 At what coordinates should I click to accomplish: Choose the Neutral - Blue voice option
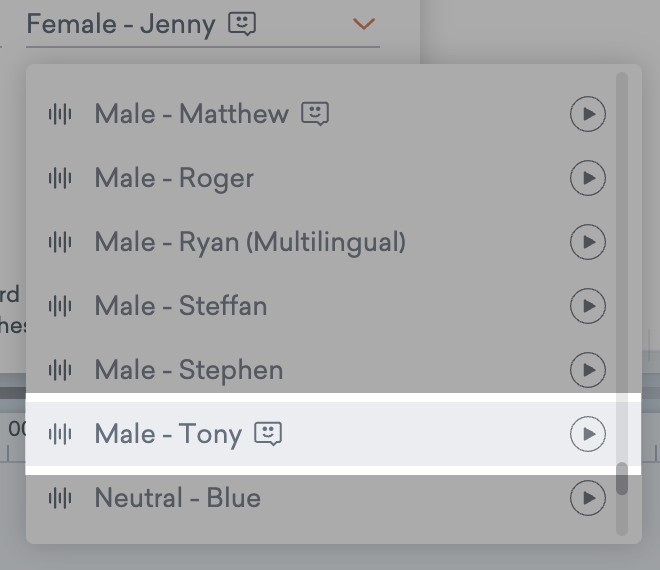pos(177,497)
